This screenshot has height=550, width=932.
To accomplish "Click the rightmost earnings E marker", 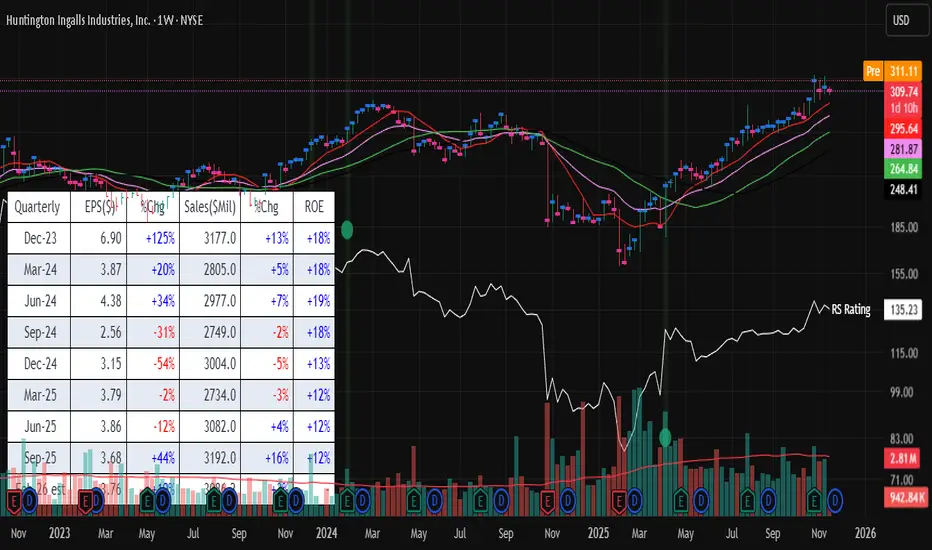I will 815,497.
